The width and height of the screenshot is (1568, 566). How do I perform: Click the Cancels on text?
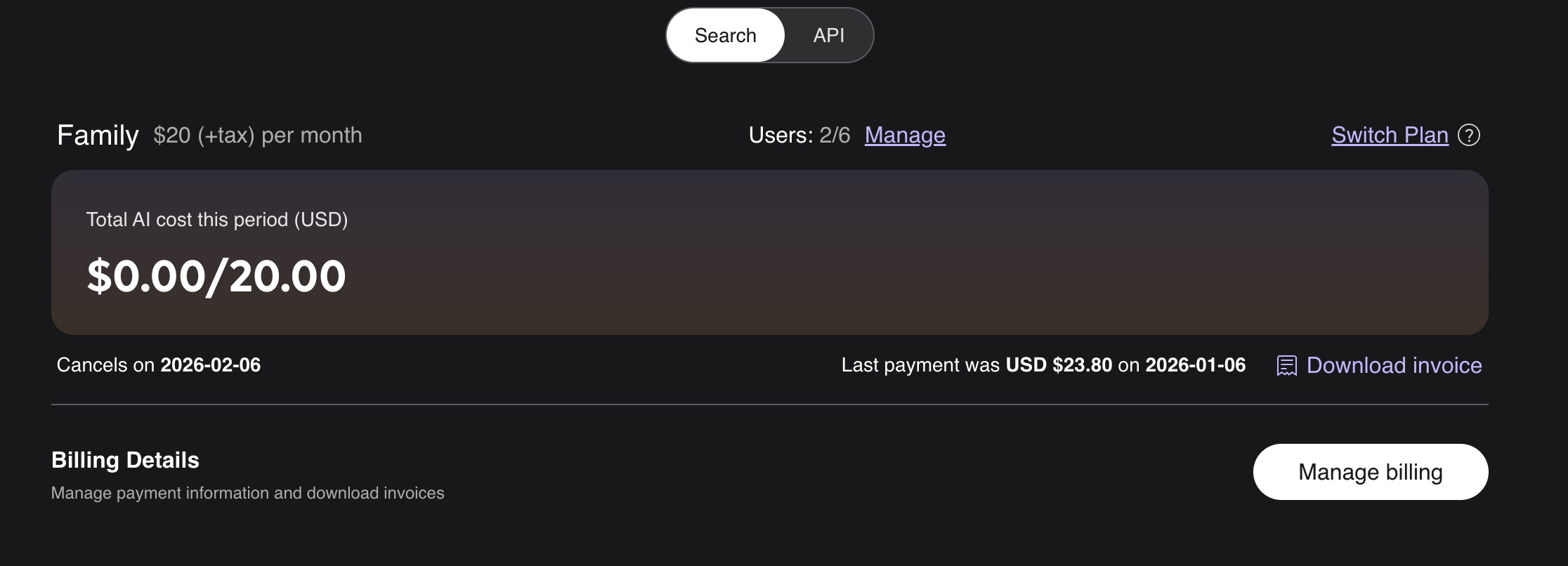point(105,365)
